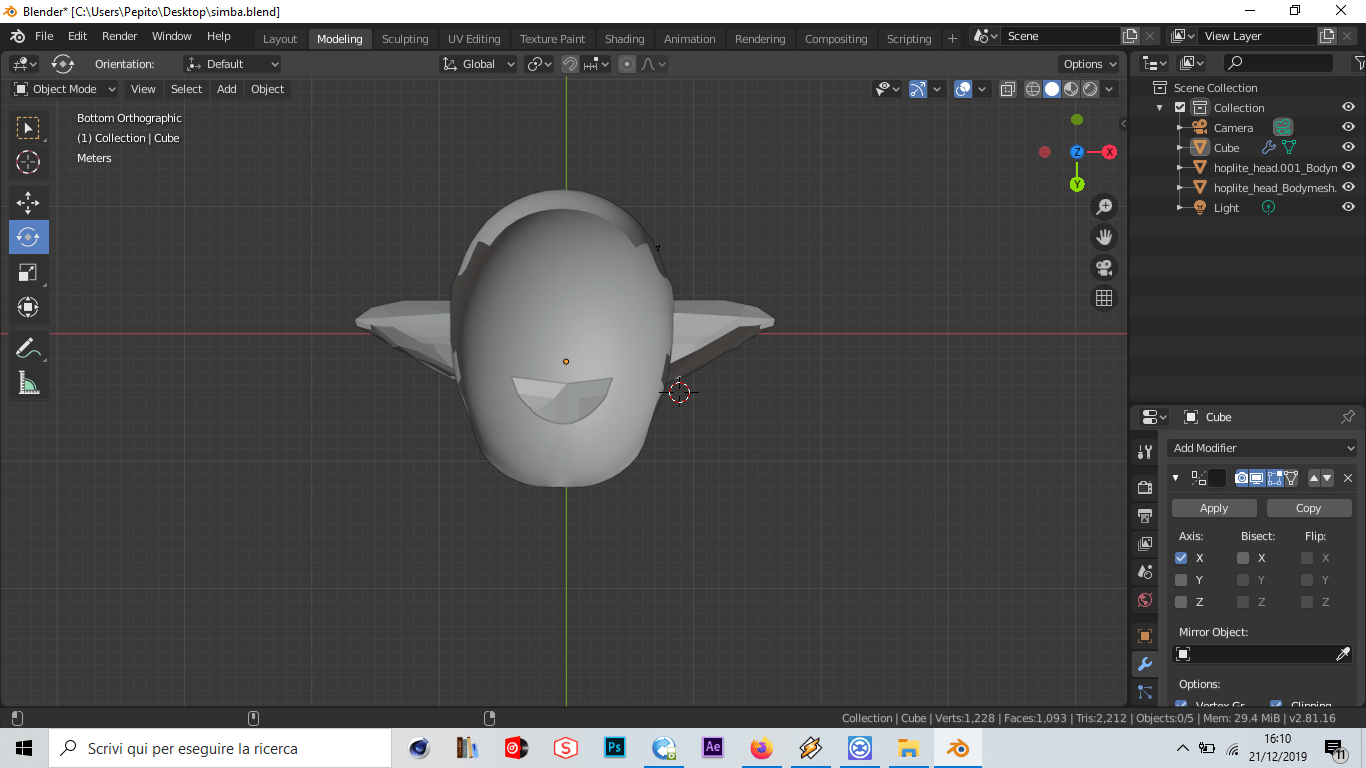Open the Options dropdown in header

pyautogui.click(x=1090, y=64)
